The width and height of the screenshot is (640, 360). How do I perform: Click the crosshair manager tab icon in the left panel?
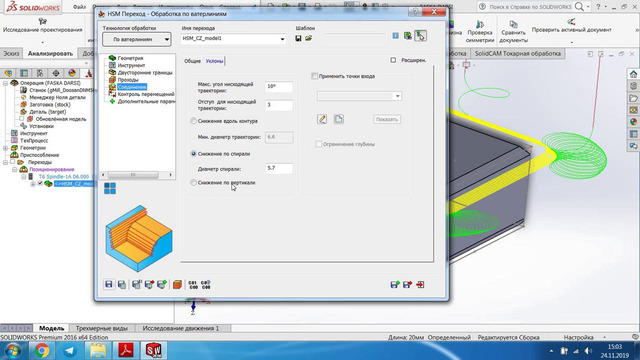[56, 73]
